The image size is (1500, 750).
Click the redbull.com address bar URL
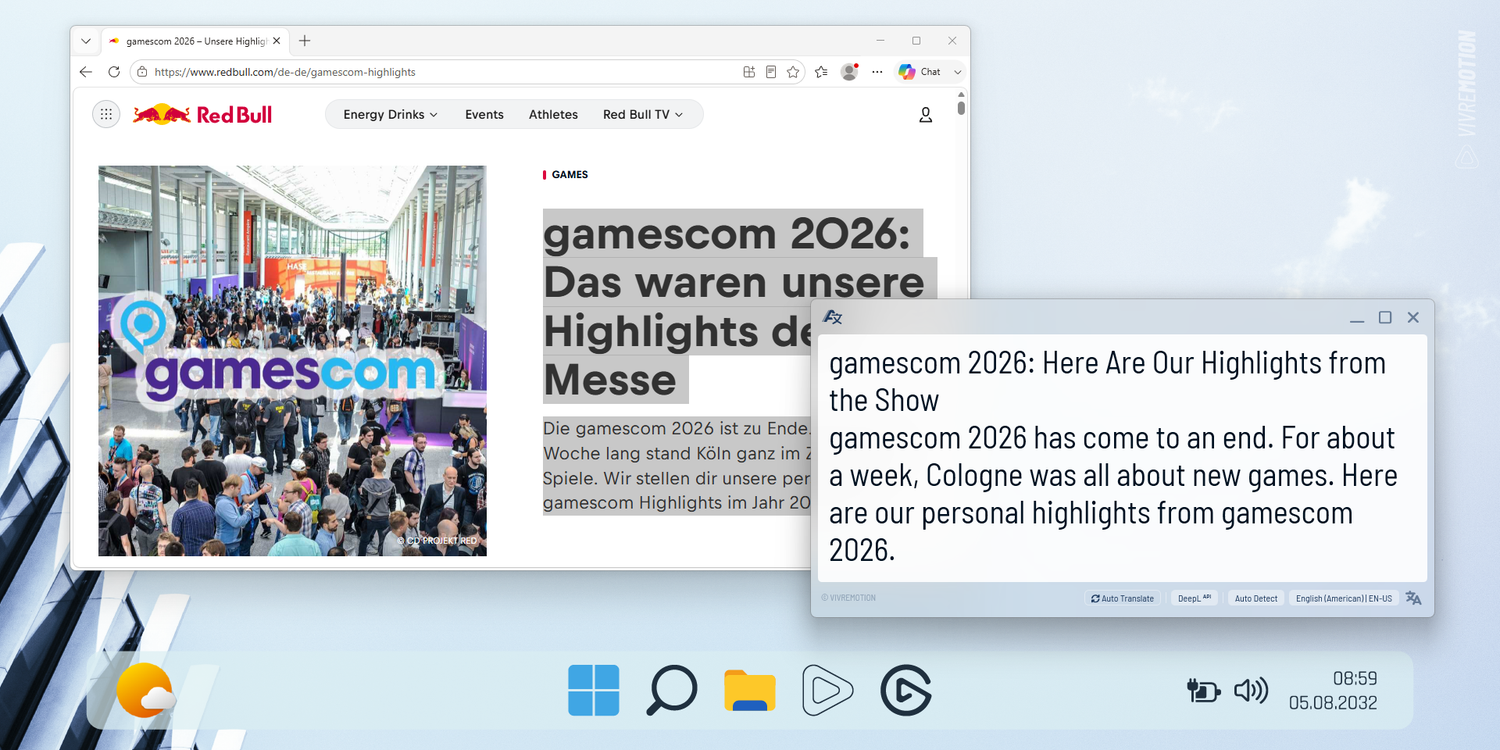tap(285, 72)
